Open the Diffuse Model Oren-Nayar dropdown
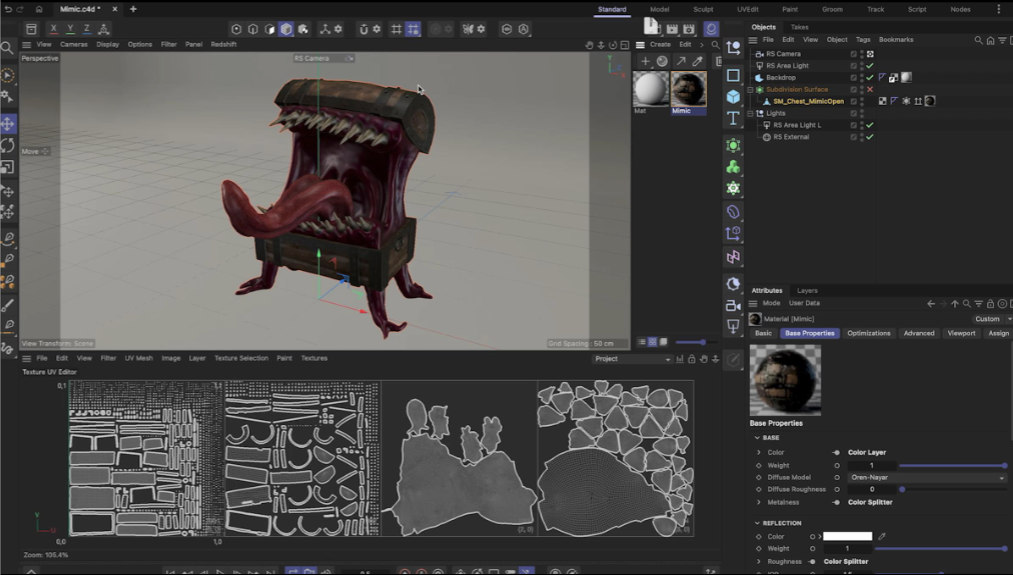1013x575 pixels. [x=926, y=478]
